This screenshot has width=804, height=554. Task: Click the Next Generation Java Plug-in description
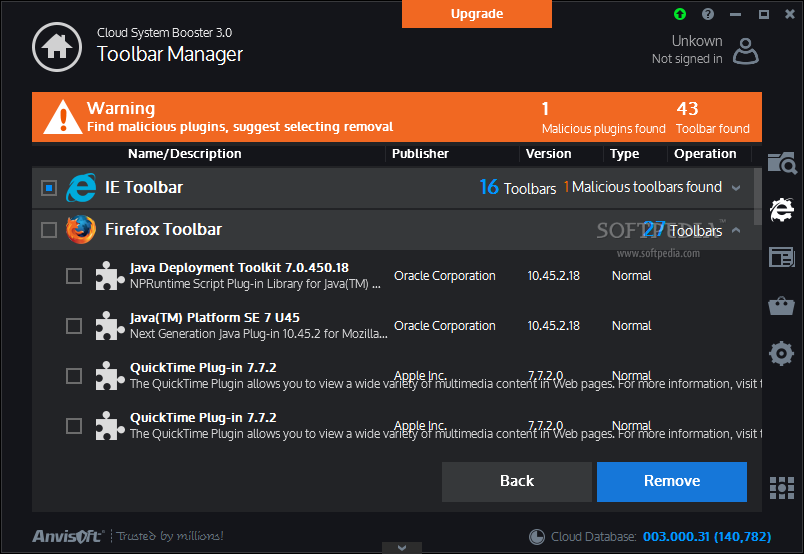(258, 333)
